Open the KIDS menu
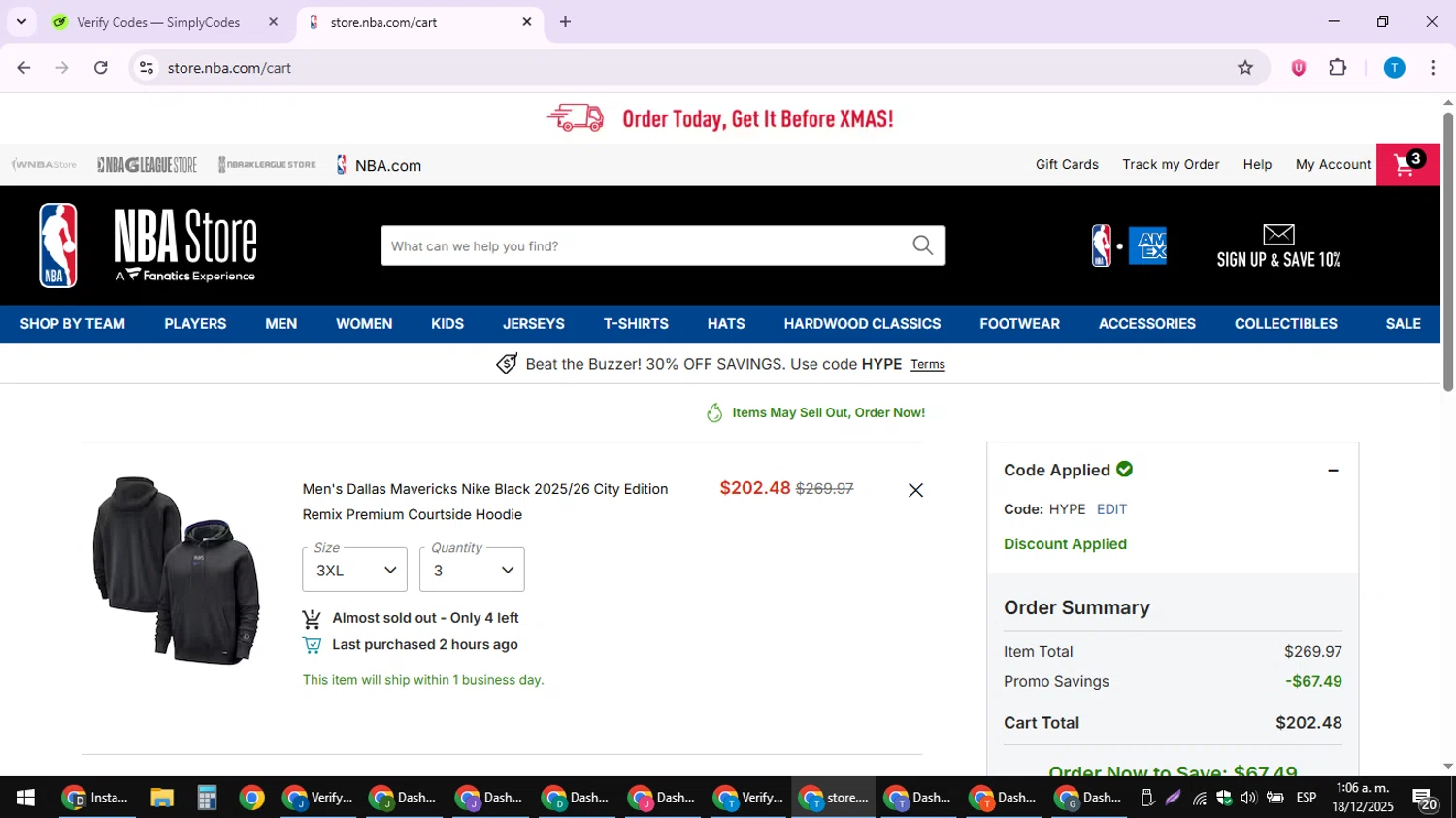Screen dimensions: 1456x818 (x=447, y=324)
